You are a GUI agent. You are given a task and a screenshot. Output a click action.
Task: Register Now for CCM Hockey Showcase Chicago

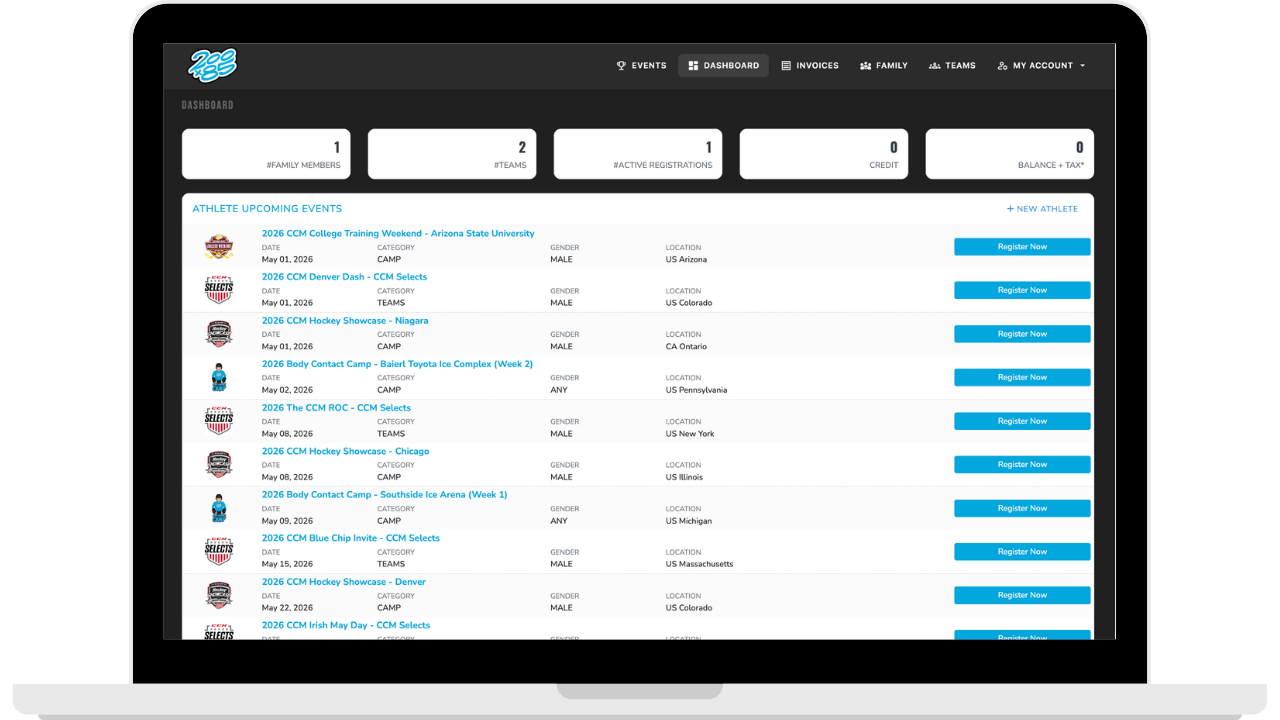[1022, 465]
